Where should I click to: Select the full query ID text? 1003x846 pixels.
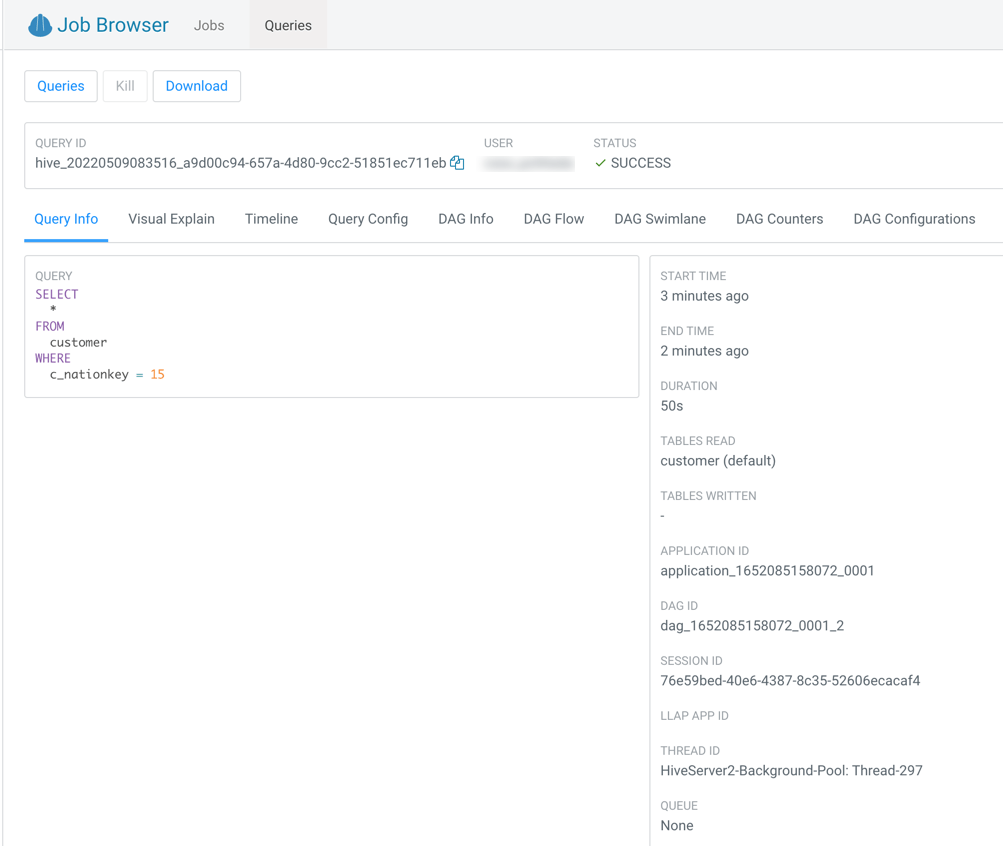(240, 162)
